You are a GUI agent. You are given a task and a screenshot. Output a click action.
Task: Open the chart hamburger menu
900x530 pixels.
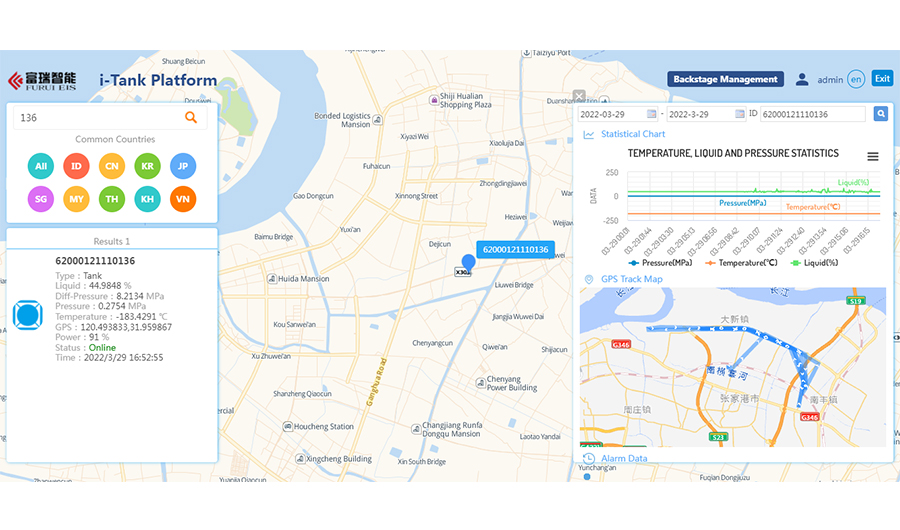[873, 156]
